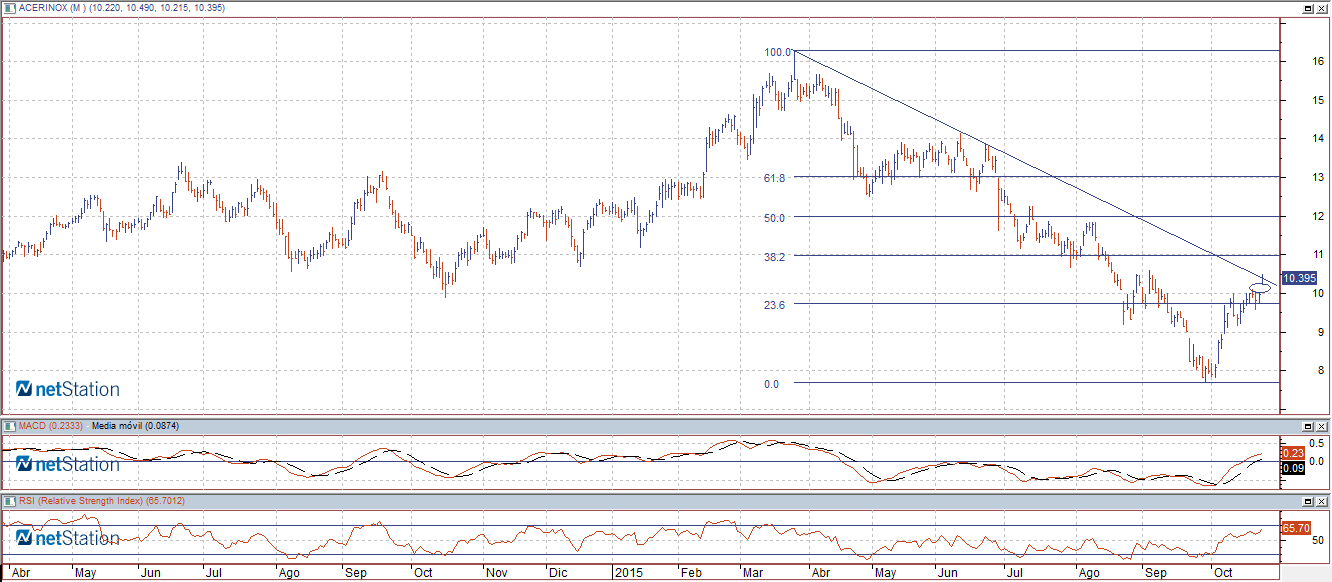Click the 2015 year marker on timeline
Image resolution: width=1332 pixels, height=582 pixels.
[x=629, y=574]
